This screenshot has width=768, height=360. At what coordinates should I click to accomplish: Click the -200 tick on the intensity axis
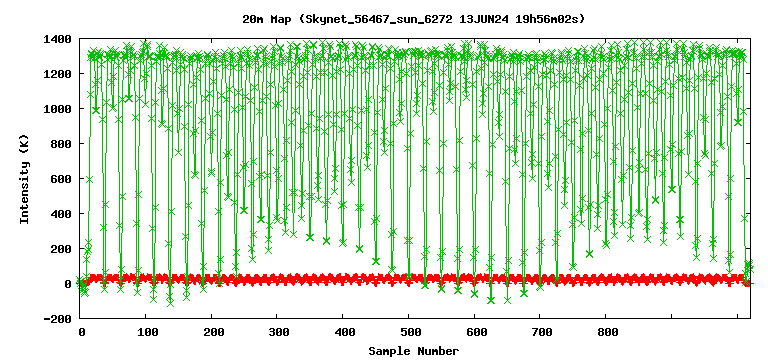click(x=58, y=318)
